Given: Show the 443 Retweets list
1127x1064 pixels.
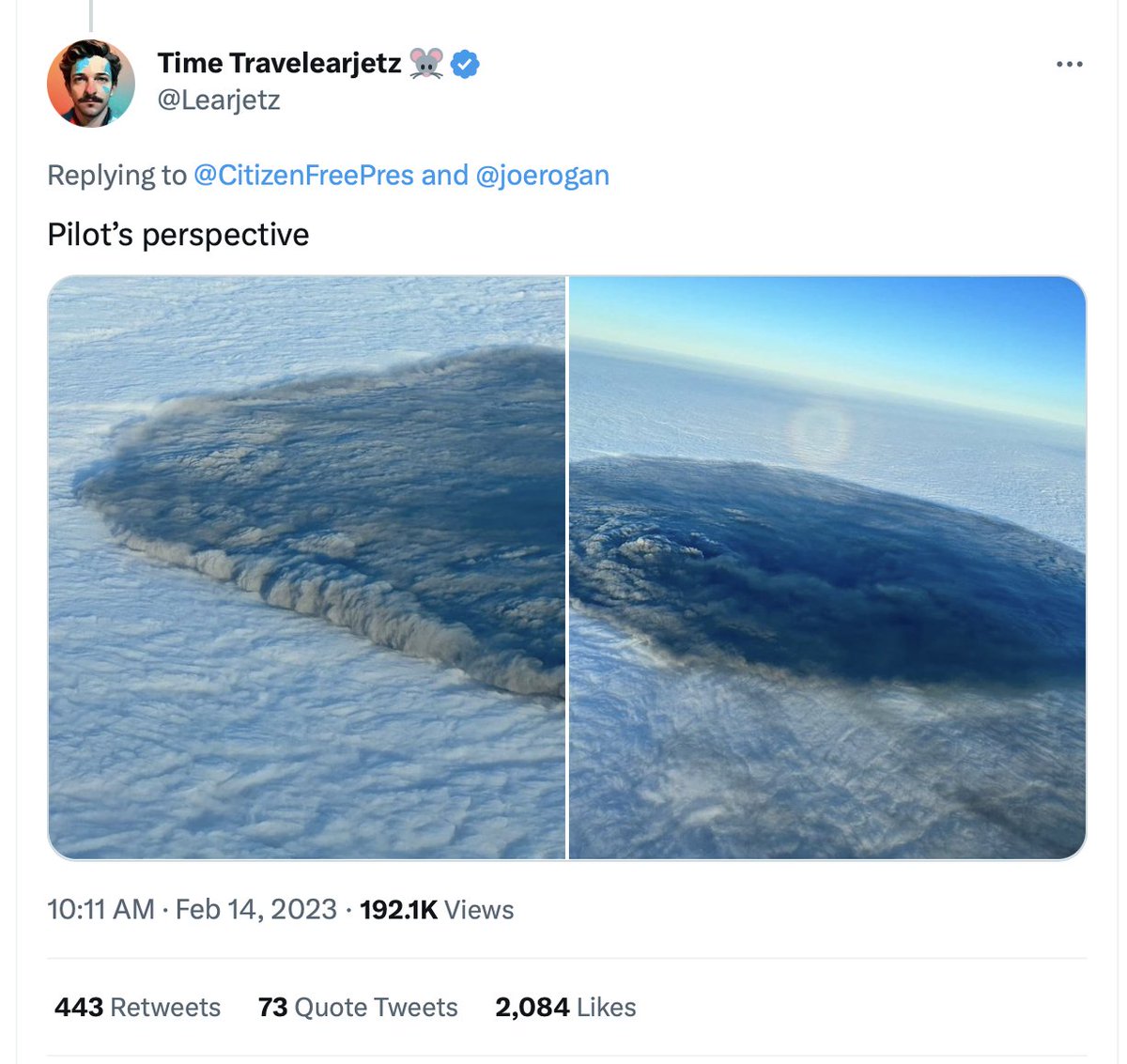Looking at the screenshot, I should 137,1007.
